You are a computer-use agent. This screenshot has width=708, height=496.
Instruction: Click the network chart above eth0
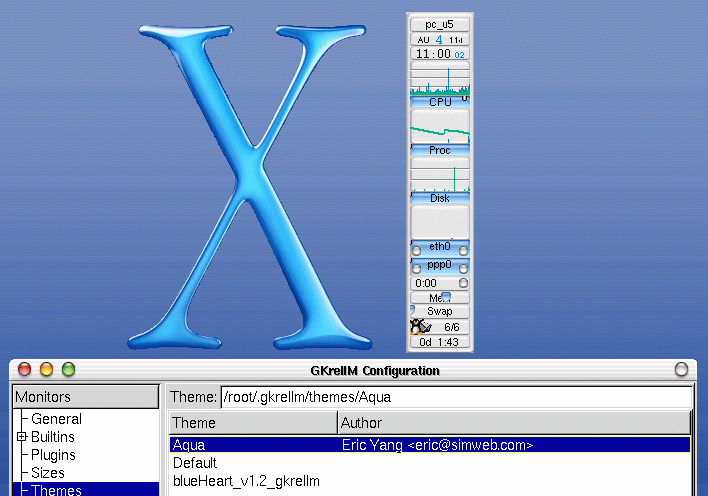(x=439, y=222)
